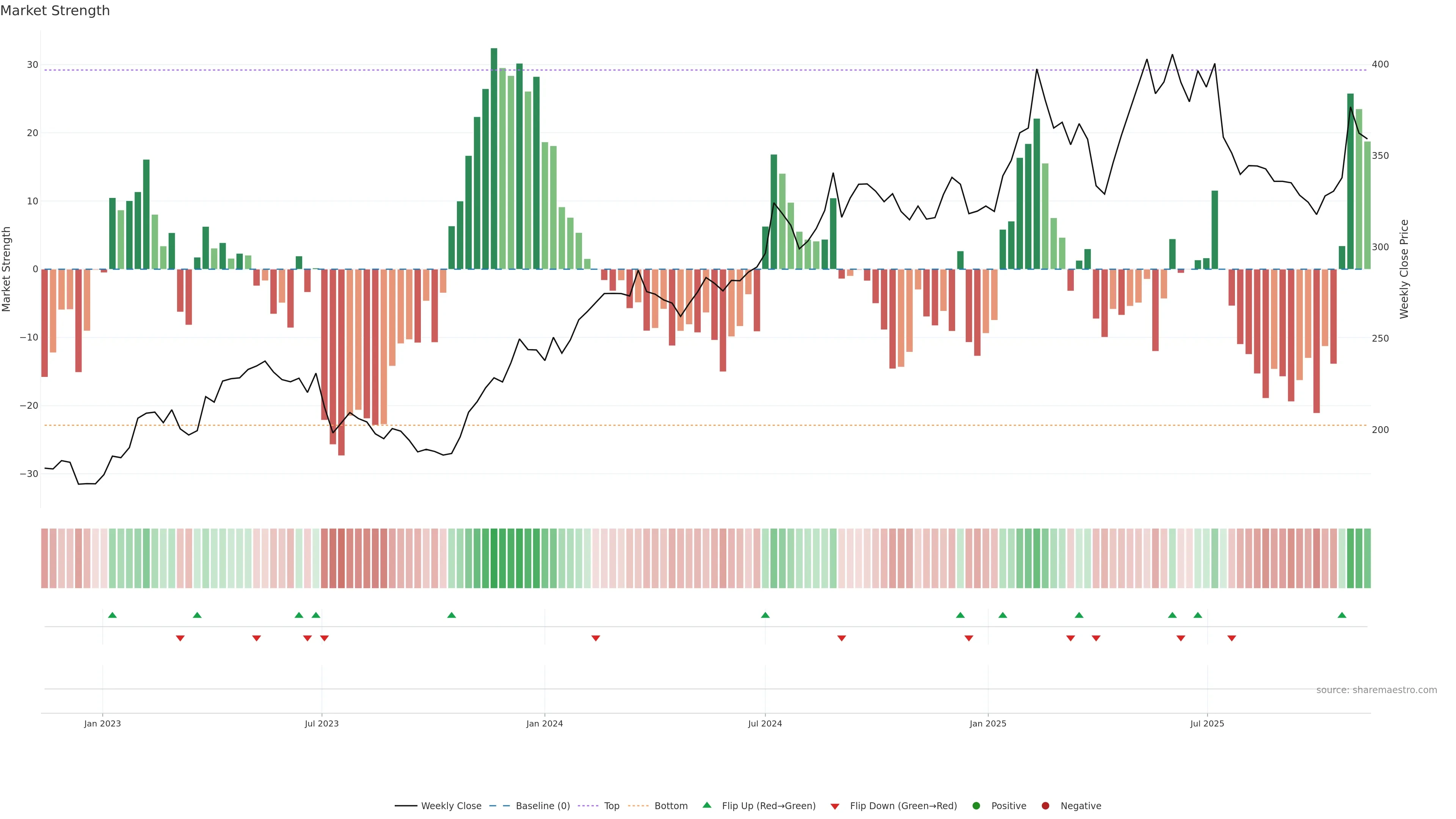The image size is (1456, 819).
Task: Click the Flip Down red triangle legend icon
Action: 835,806
